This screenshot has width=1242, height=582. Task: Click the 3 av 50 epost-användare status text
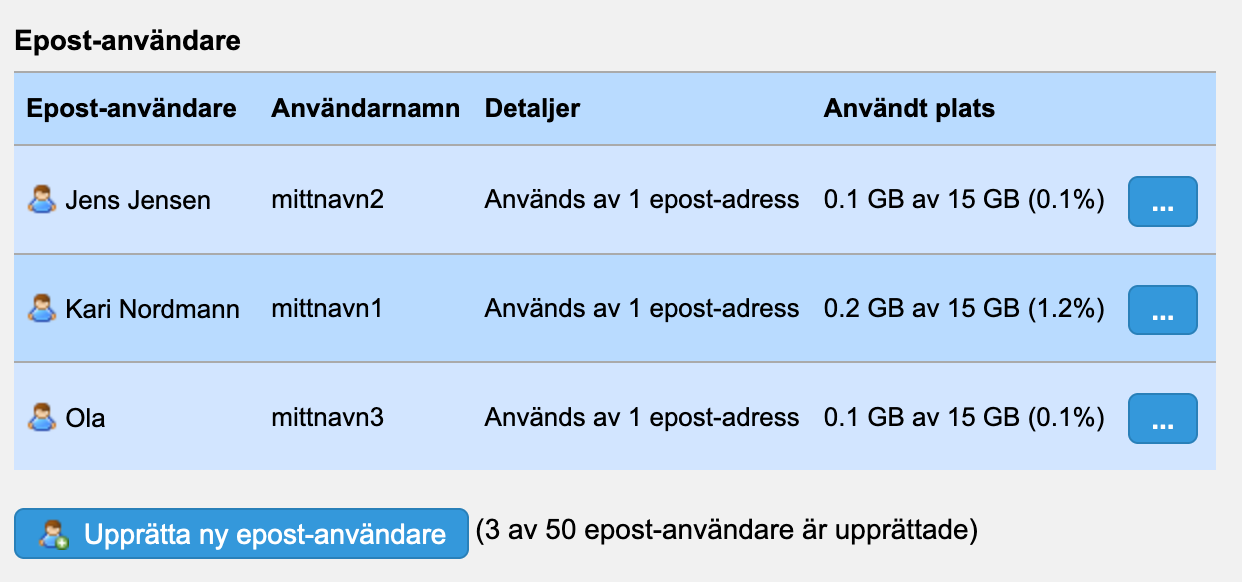coord(726,530)
